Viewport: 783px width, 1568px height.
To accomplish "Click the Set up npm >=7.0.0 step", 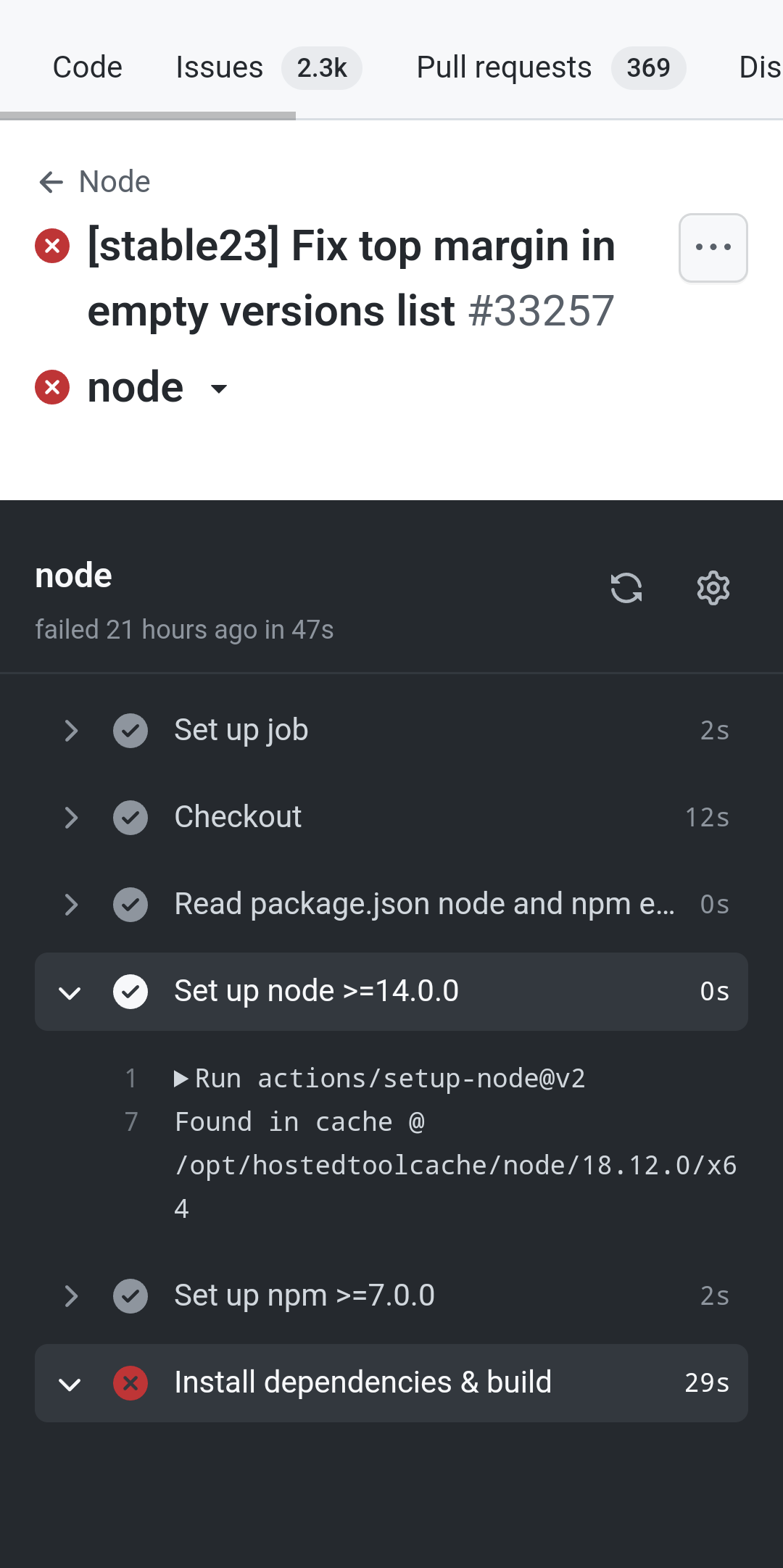I will click(x=303, y=1295).
